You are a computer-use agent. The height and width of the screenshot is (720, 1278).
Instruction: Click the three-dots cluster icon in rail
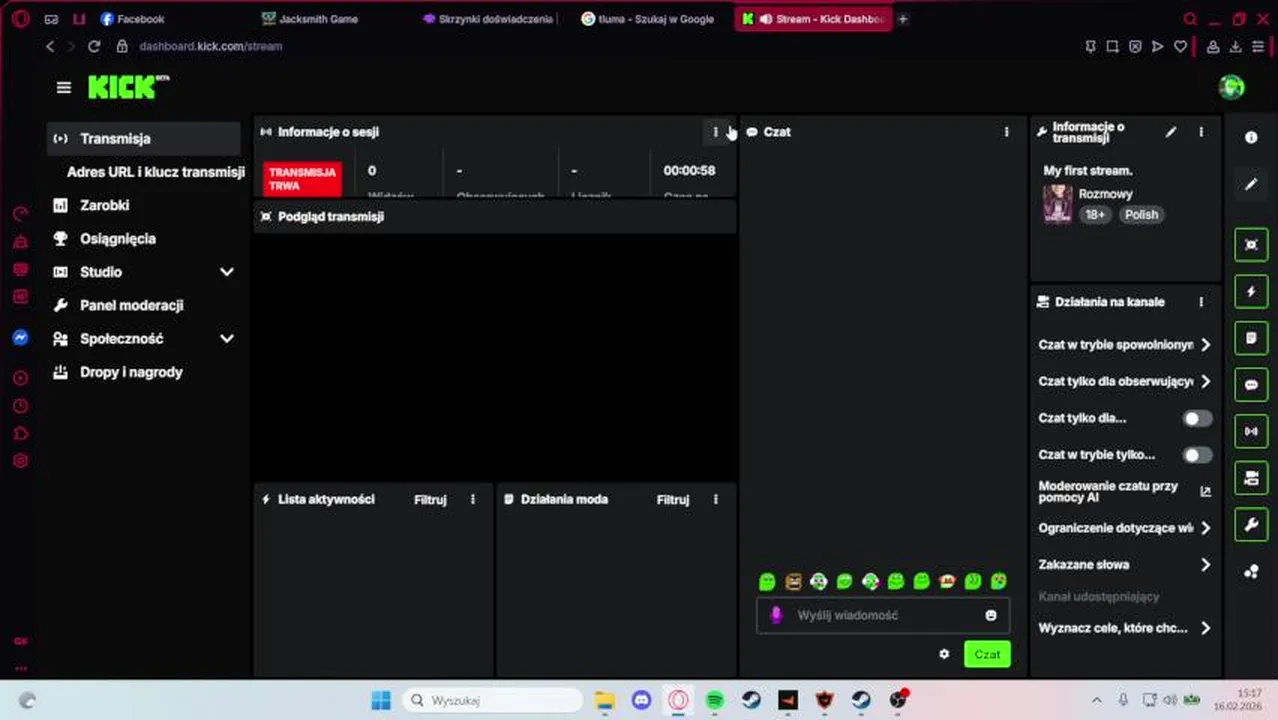coord(1251,572)
